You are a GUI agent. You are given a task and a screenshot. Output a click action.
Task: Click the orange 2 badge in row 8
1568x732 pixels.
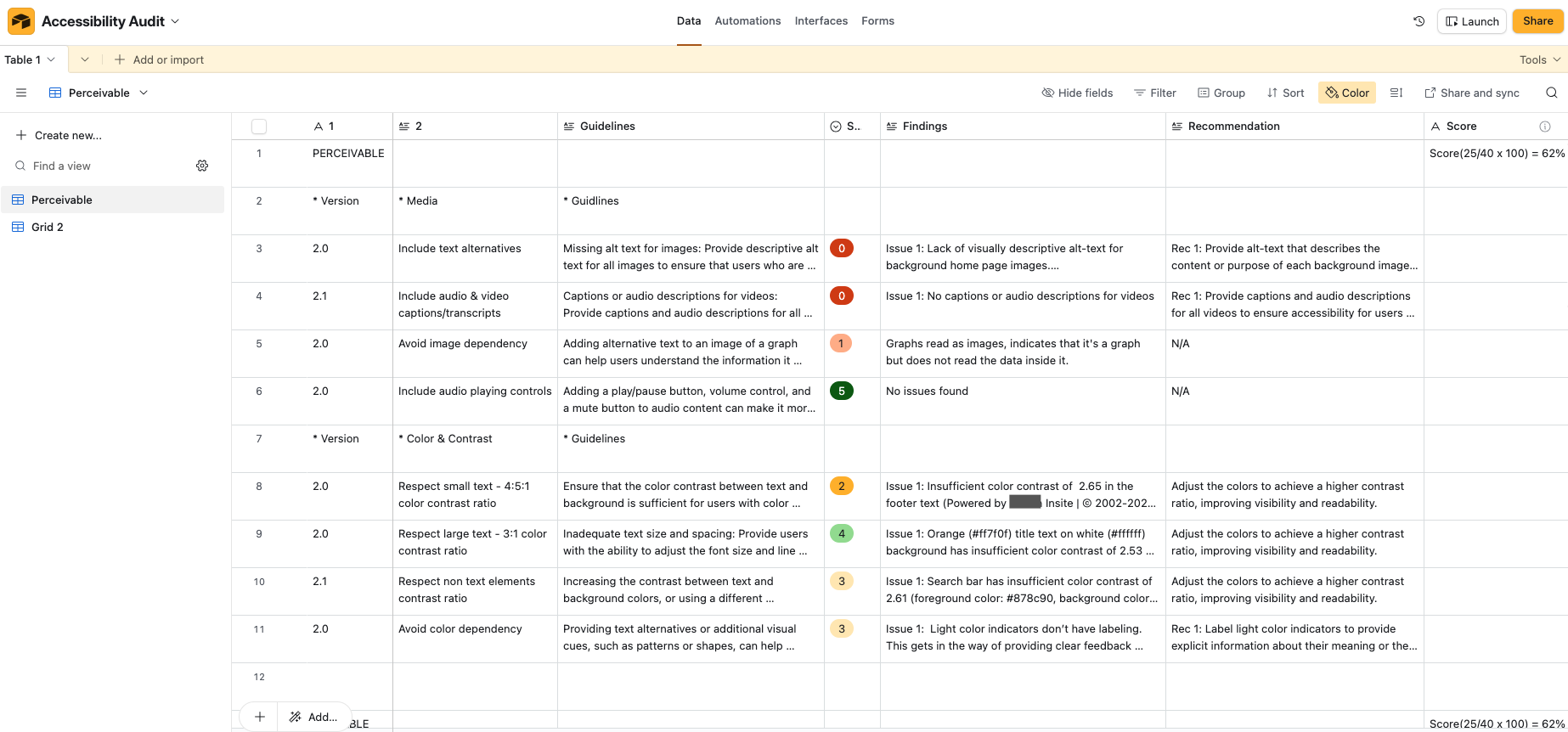point(841,487)
